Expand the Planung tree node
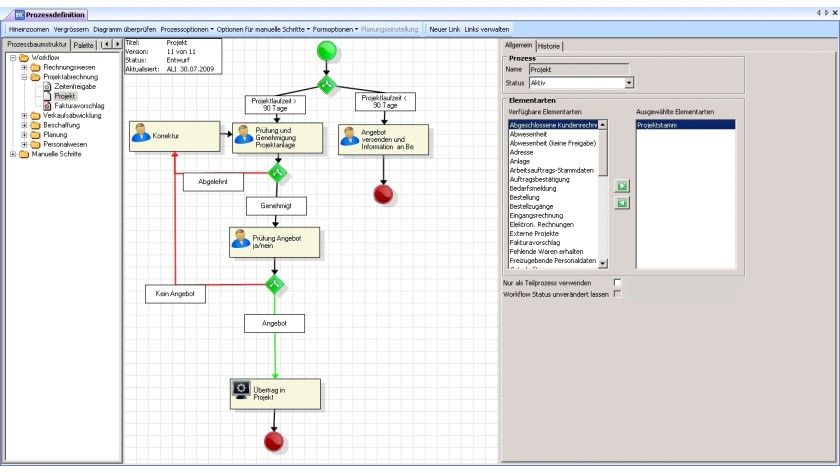The height and width of the screenshot is (473, 840). 24,135
